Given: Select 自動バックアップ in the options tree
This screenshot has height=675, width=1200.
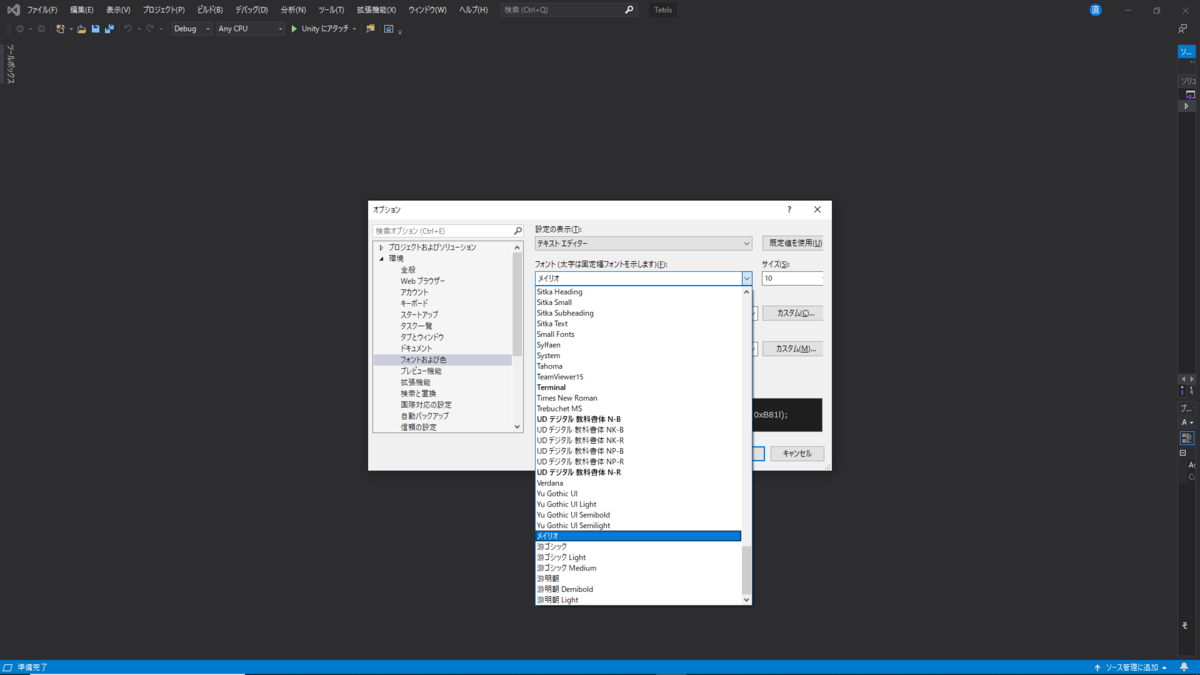Looking at the screenshot, I should coord(425,416).
